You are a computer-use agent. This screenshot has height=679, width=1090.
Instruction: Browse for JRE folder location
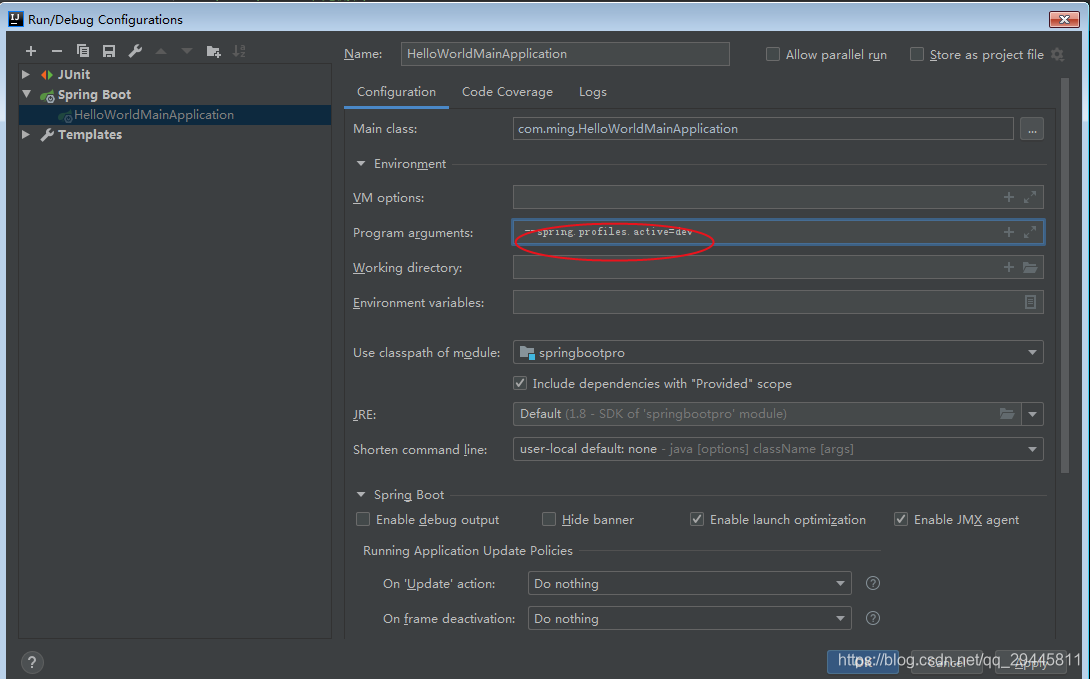click(x=1007, y=414)
